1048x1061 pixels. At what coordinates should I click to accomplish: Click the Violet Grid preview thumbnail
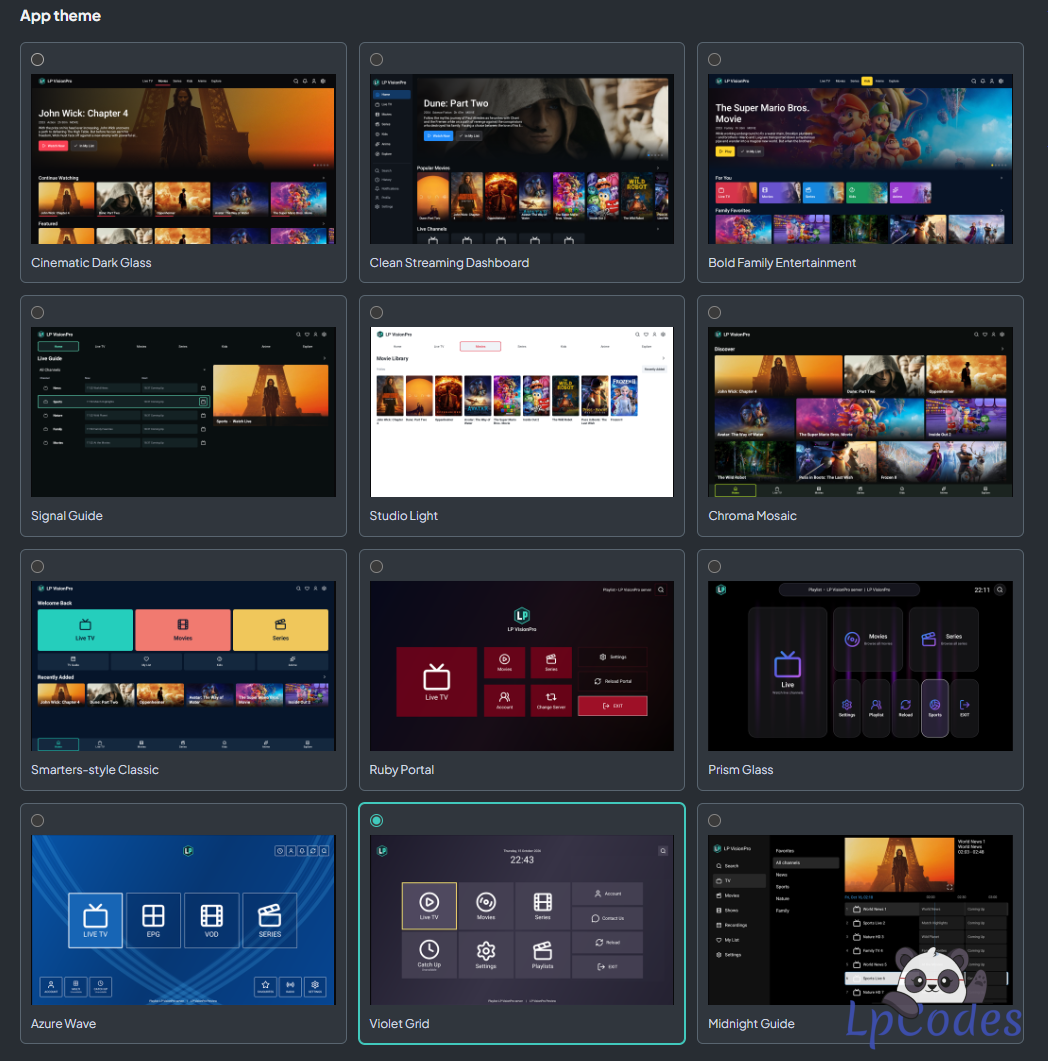pos(522,920)
